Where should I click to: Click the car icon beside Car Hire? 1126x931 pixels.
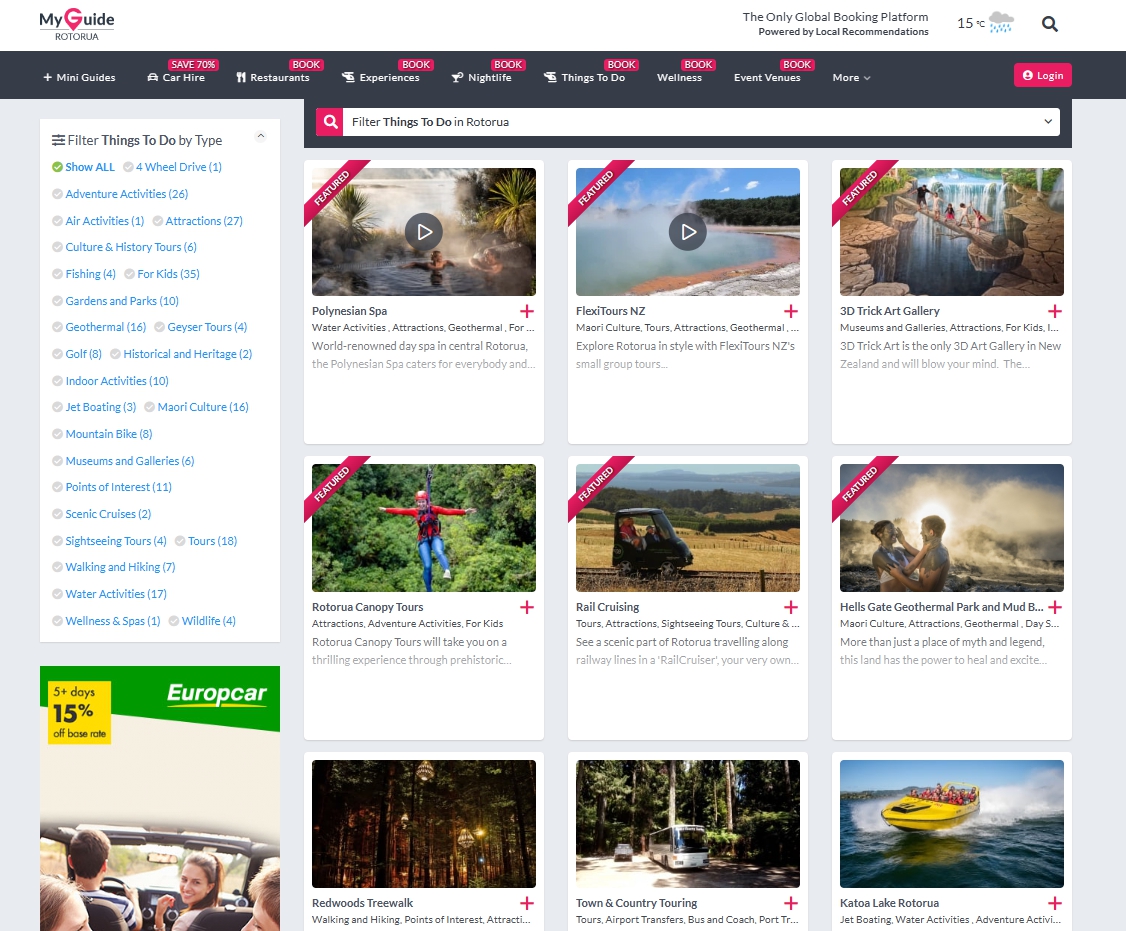coord(152,78)
